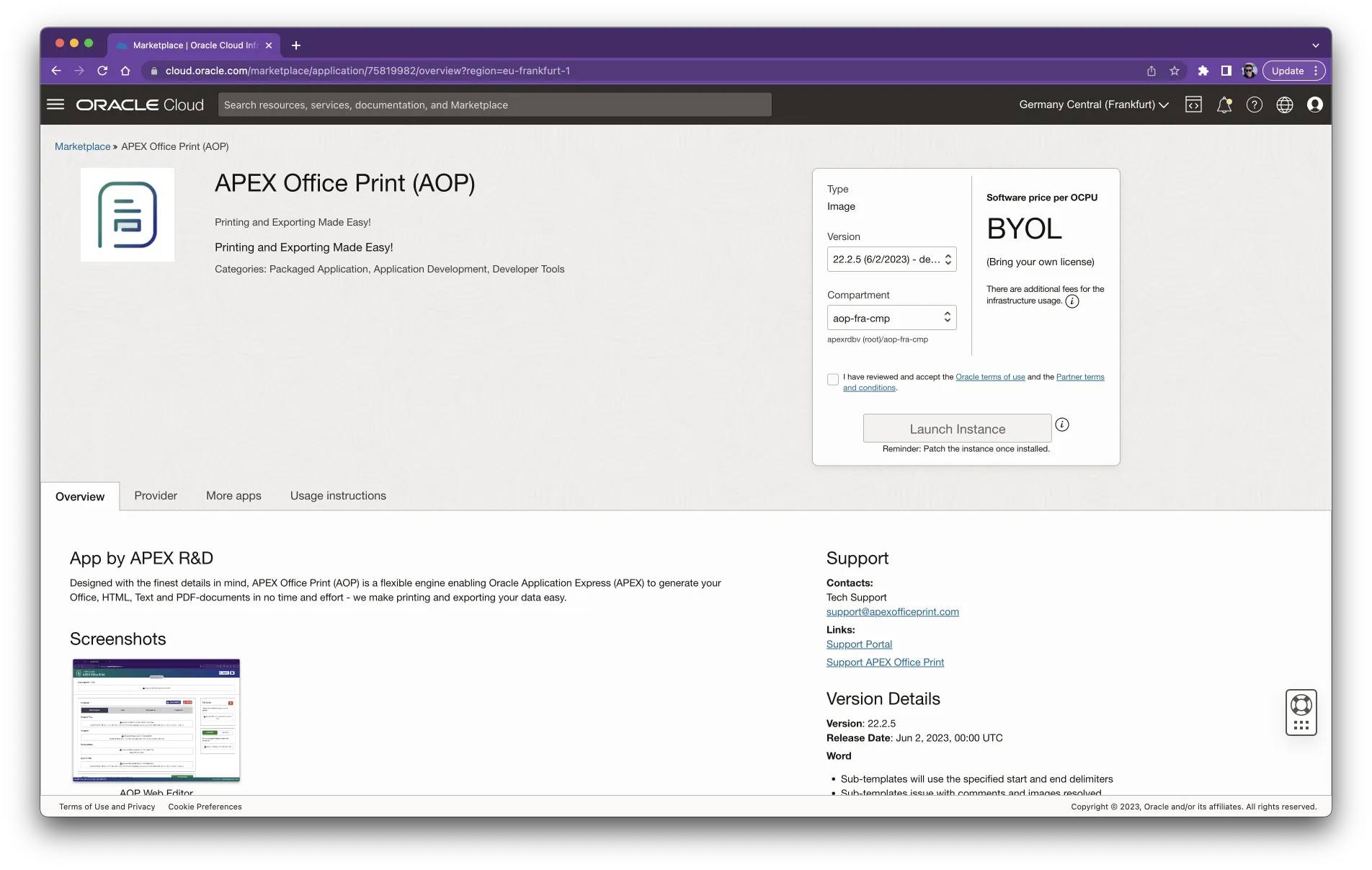
Task: Click the Chrome profile avatar picture
Action: pyautogui.click(x=1249, y=71)
